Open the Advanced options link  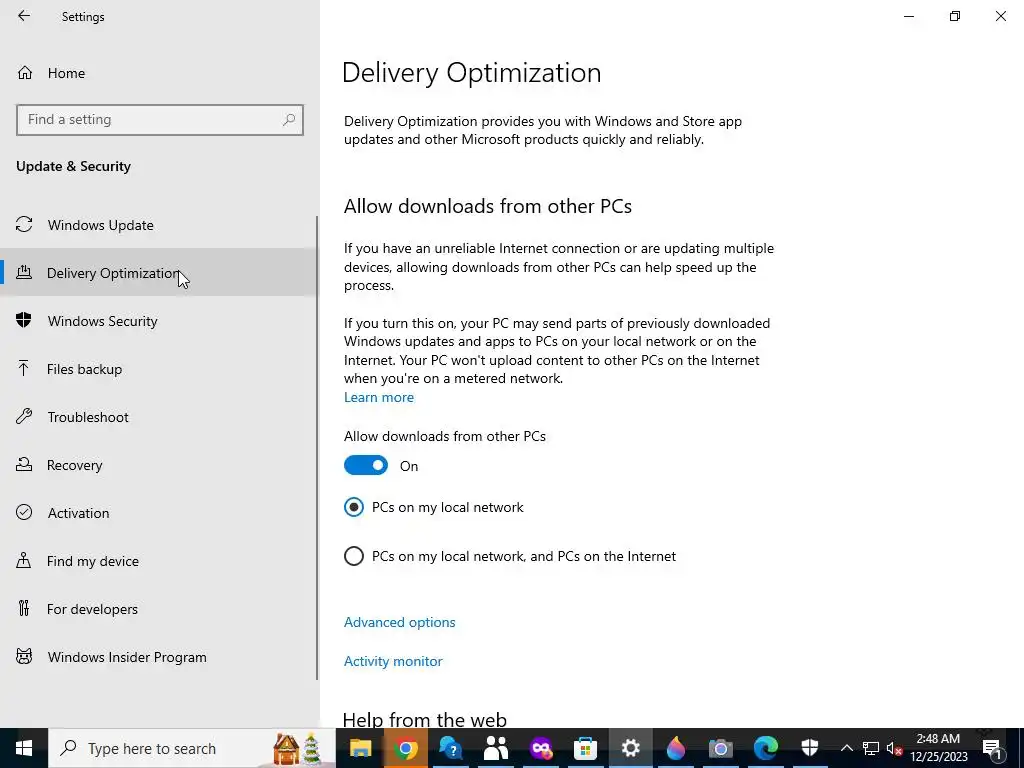[400, 622]
